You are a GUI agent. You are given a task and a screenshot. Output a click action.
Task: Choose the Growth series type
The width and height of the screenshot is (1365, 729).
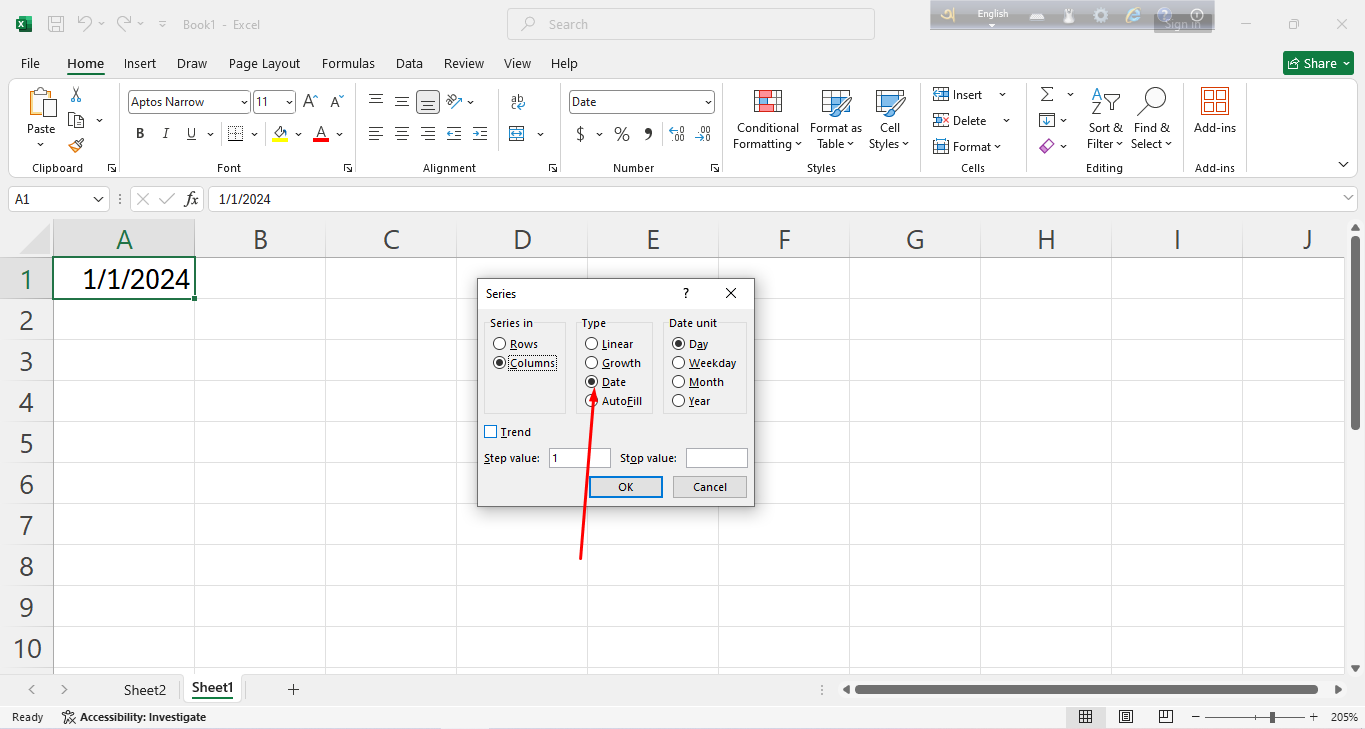pyautogui.click(x=592, y=363)
